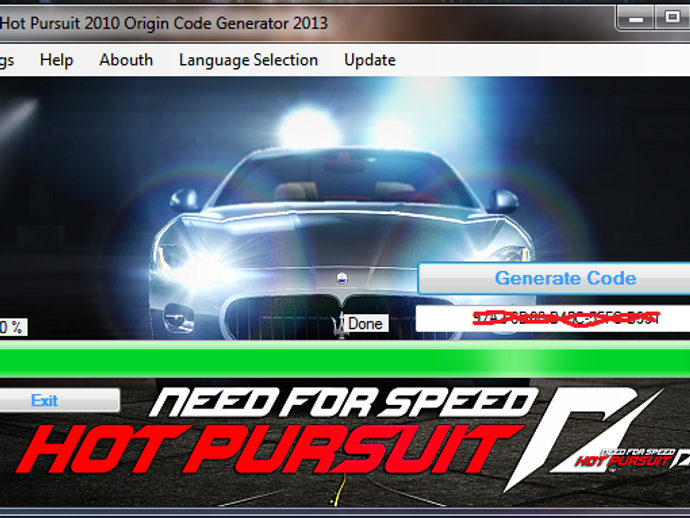This screenshot has height=518, width=690.
Task: Click the Done status label
Action: [x=365, y=323]
